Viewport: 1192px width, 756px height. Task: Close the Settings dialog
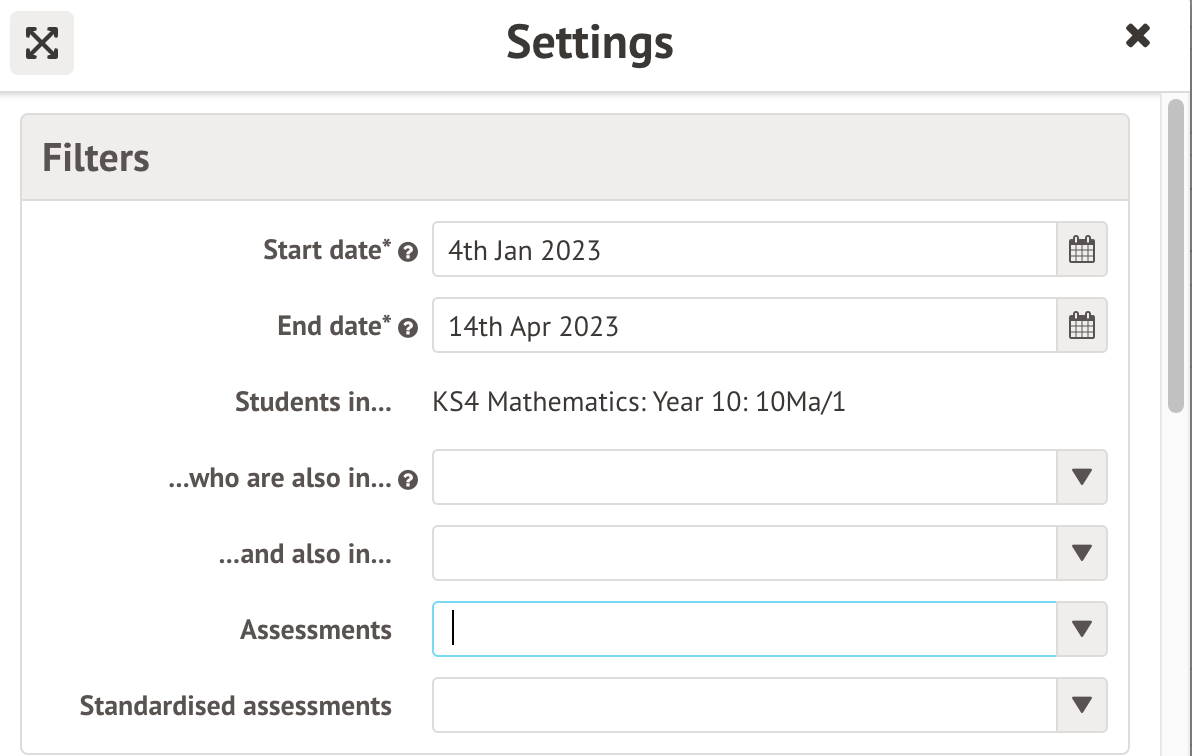pos(1137,37)
